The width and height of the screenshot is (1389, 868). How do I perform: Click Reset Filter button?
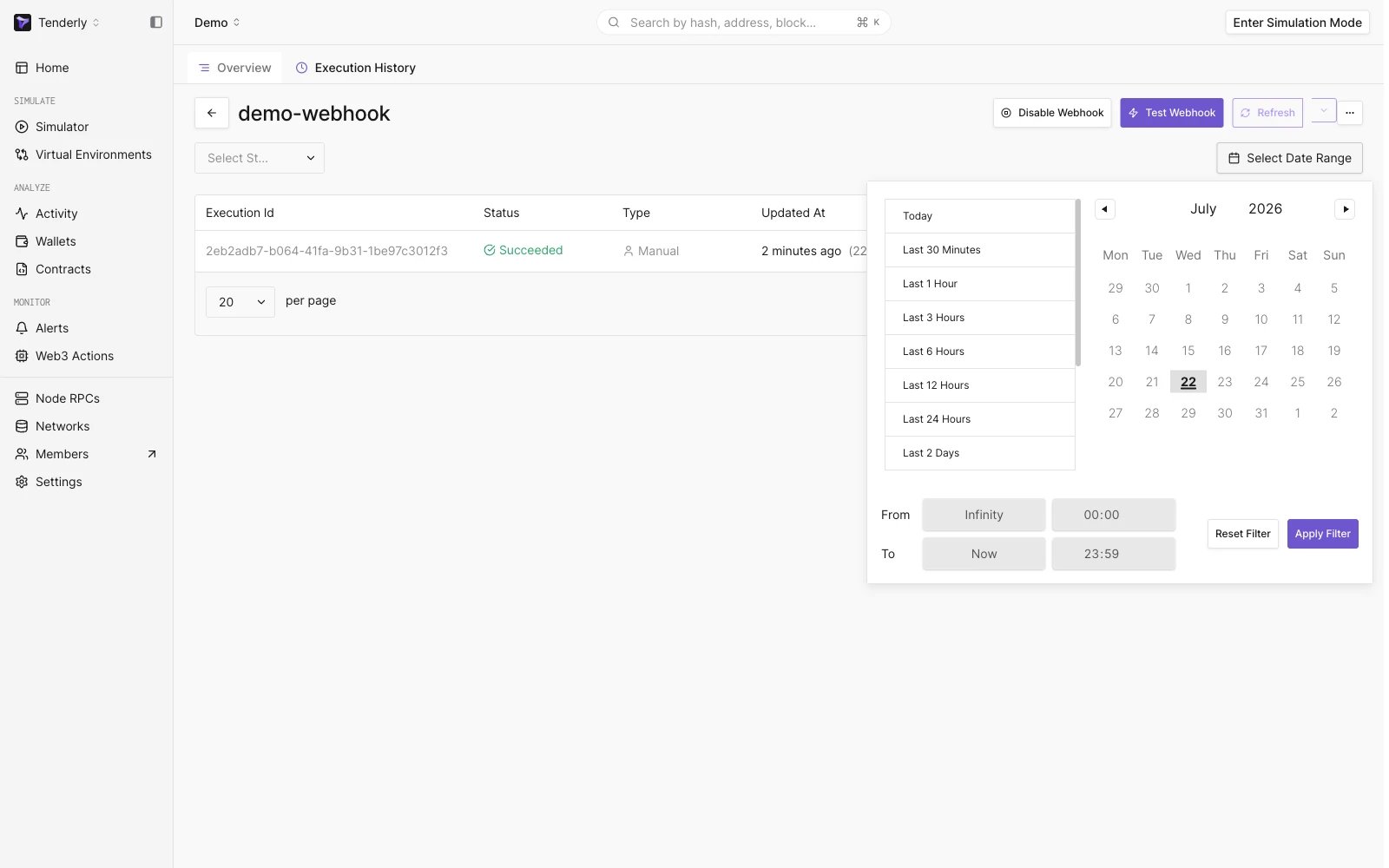click(x=1242, y=534)
